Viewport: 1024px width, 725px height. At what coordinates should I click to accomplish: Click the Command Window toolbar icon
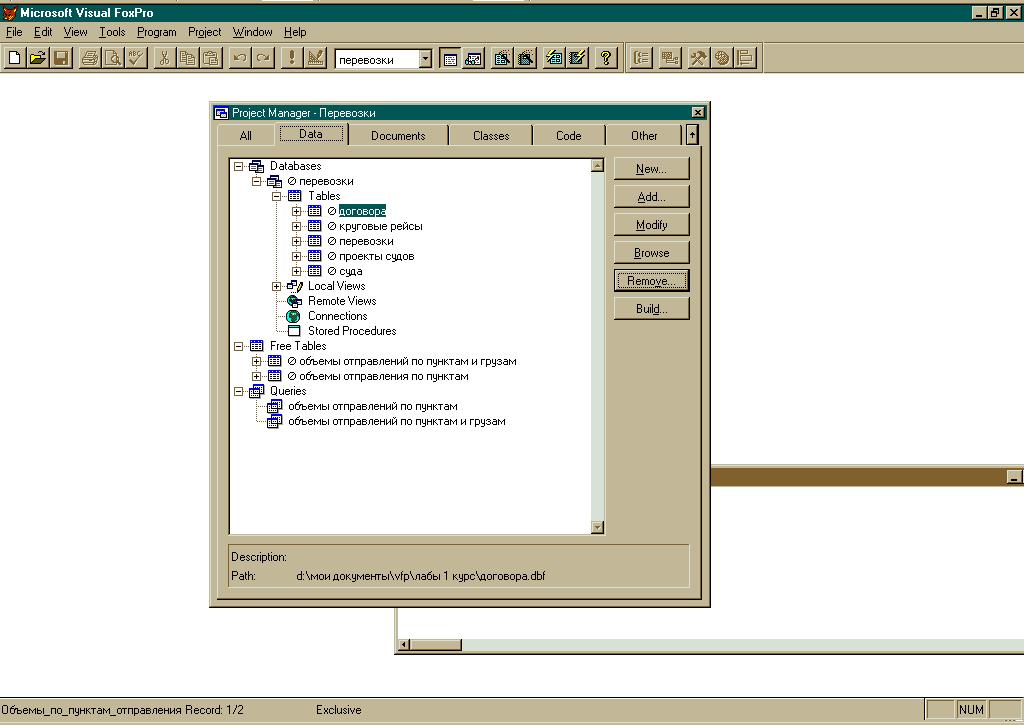(x=450, y=59)
